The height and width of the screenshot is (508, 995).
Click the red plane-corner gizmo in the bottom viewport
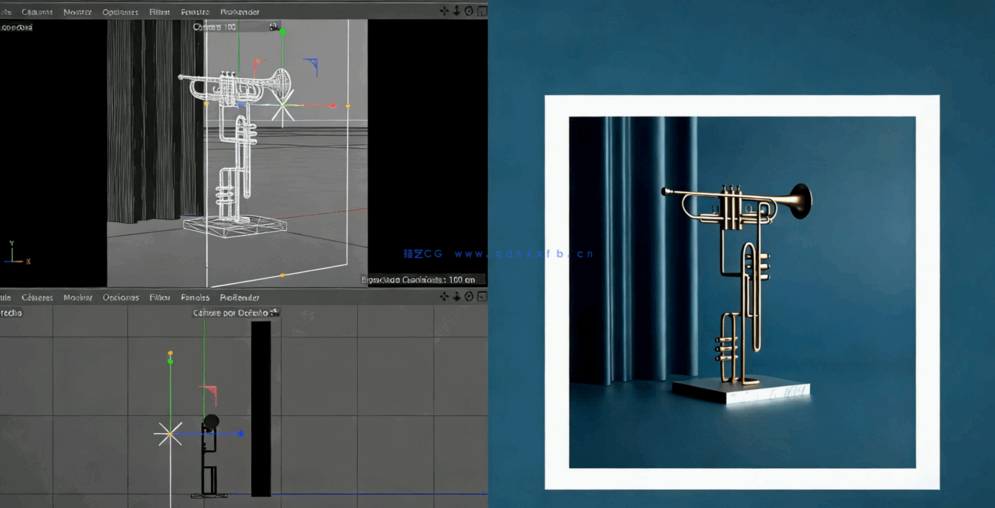click(209, 393)
